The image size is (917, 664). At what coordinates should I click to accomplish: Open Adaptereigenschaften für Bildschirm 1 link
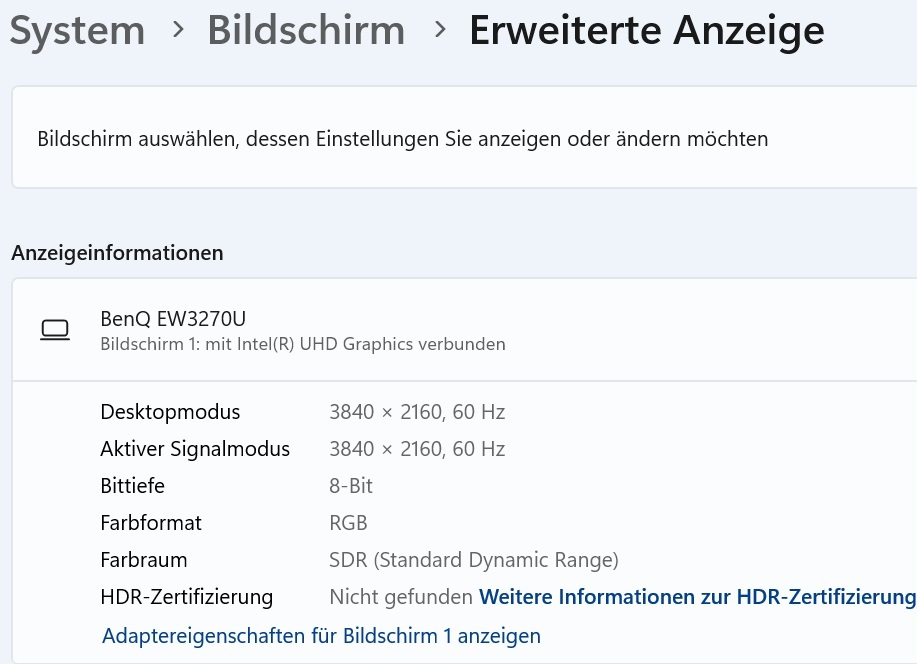321,635
